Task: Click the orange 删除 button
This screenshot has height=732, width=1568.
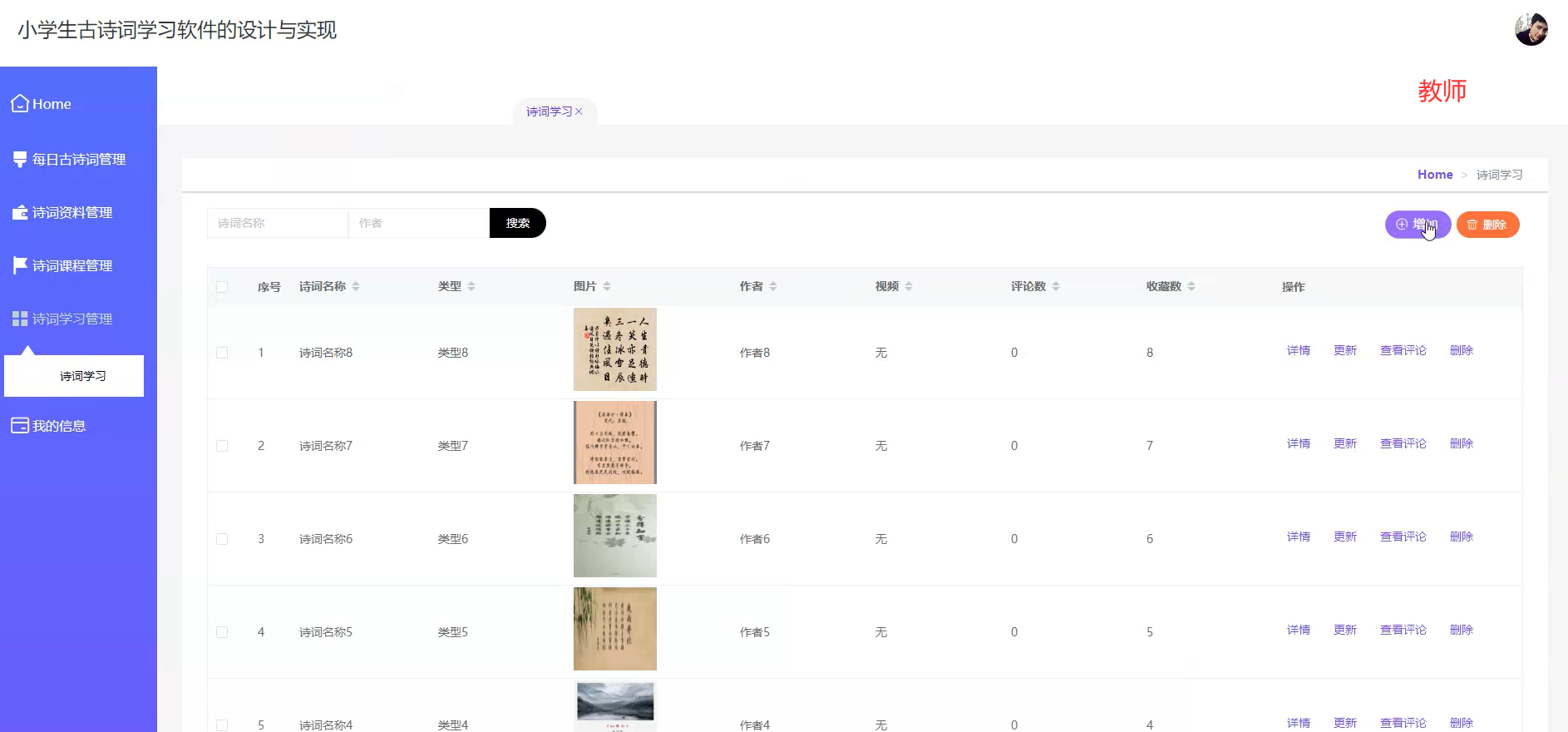Action: pyautogui.click(x=1487, y=225)
